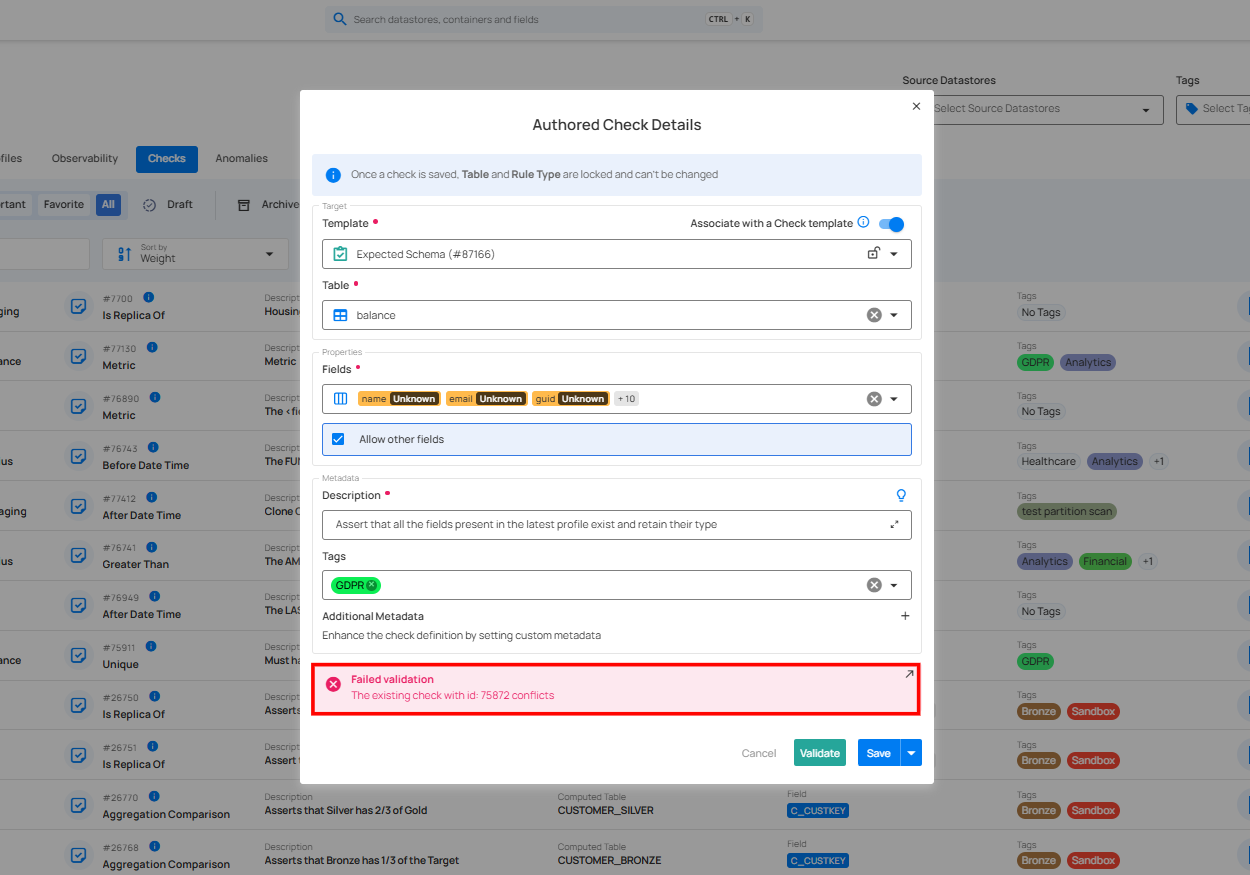Switch to the Observability tab
Image resolution: width=1250 pixels, height=875 pixels.
point(85,158)
